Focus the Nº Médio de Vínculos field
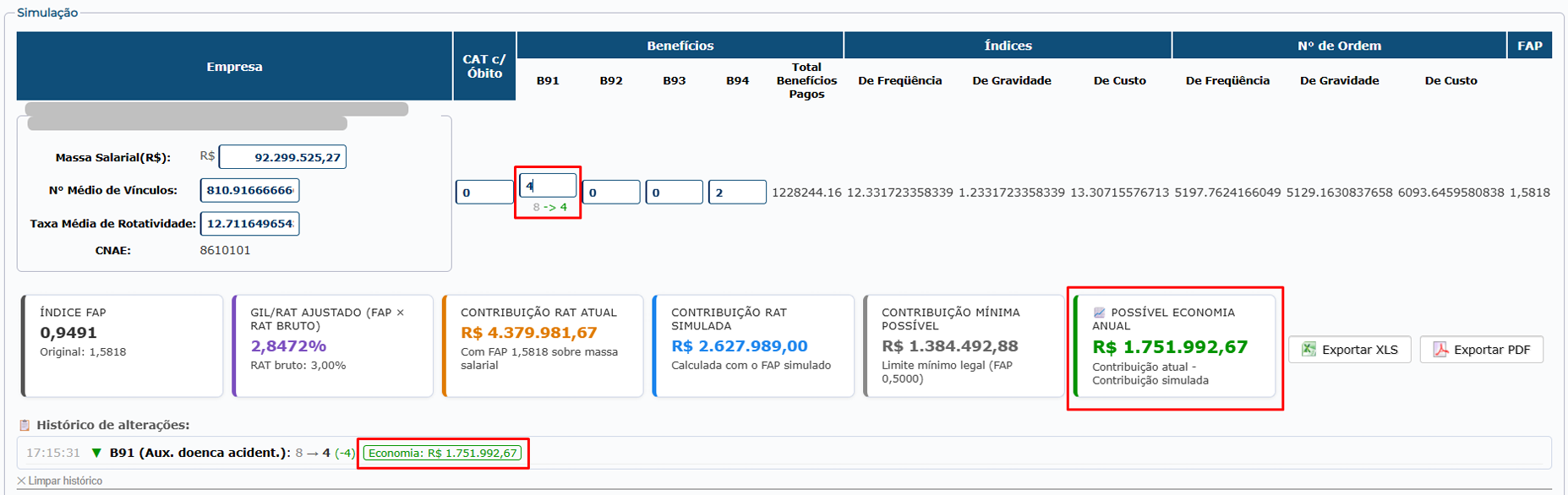Viewport: 1568px width, 495px height. coord(249,190)
